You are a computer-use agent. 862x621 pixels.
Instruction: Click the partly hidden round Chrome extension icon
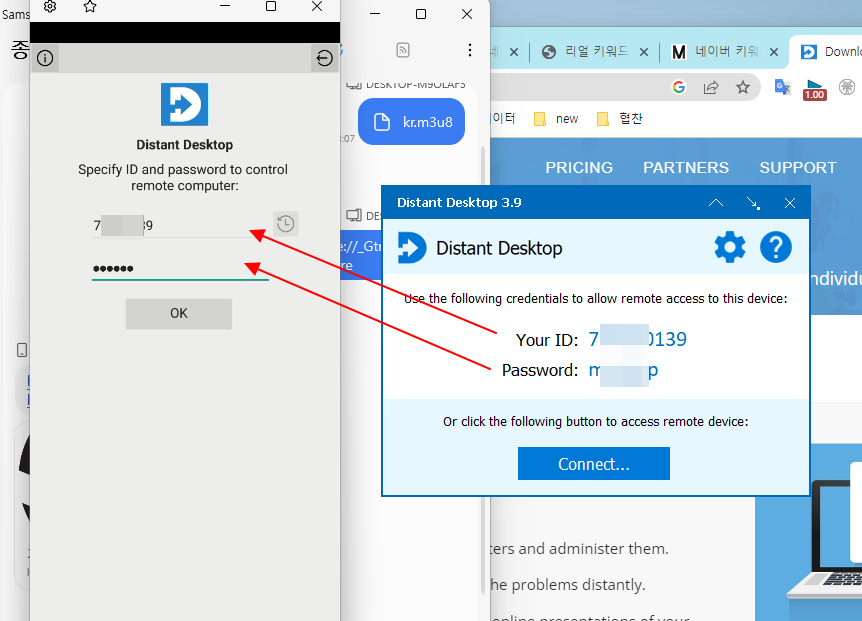pyautogui.click(x=847, y=87)
